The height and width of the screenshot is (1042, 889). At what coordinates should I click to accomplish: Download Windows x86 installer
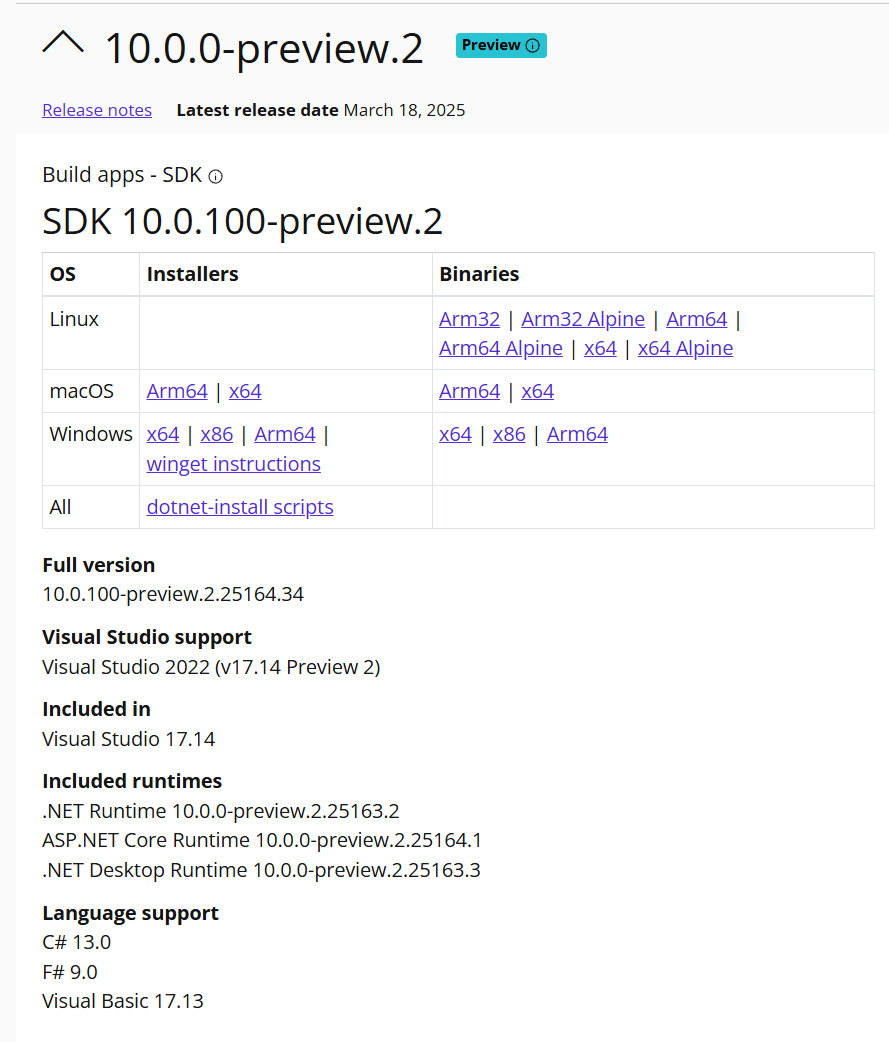pos(217,434)
